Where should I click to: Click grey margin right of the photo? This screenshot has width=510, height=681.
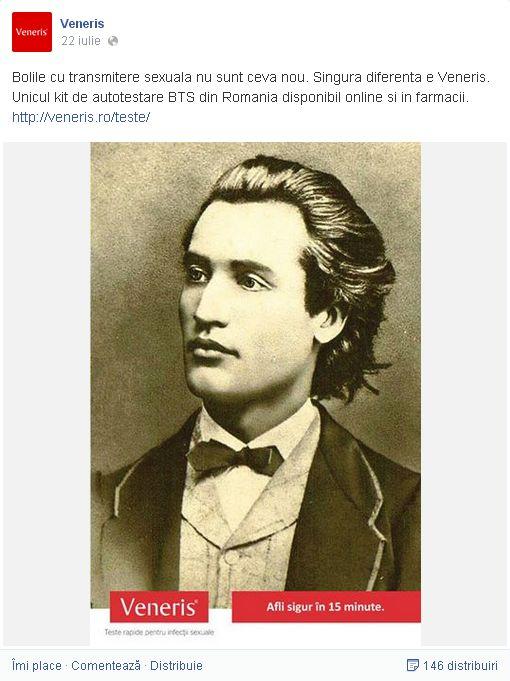point(464,394)
